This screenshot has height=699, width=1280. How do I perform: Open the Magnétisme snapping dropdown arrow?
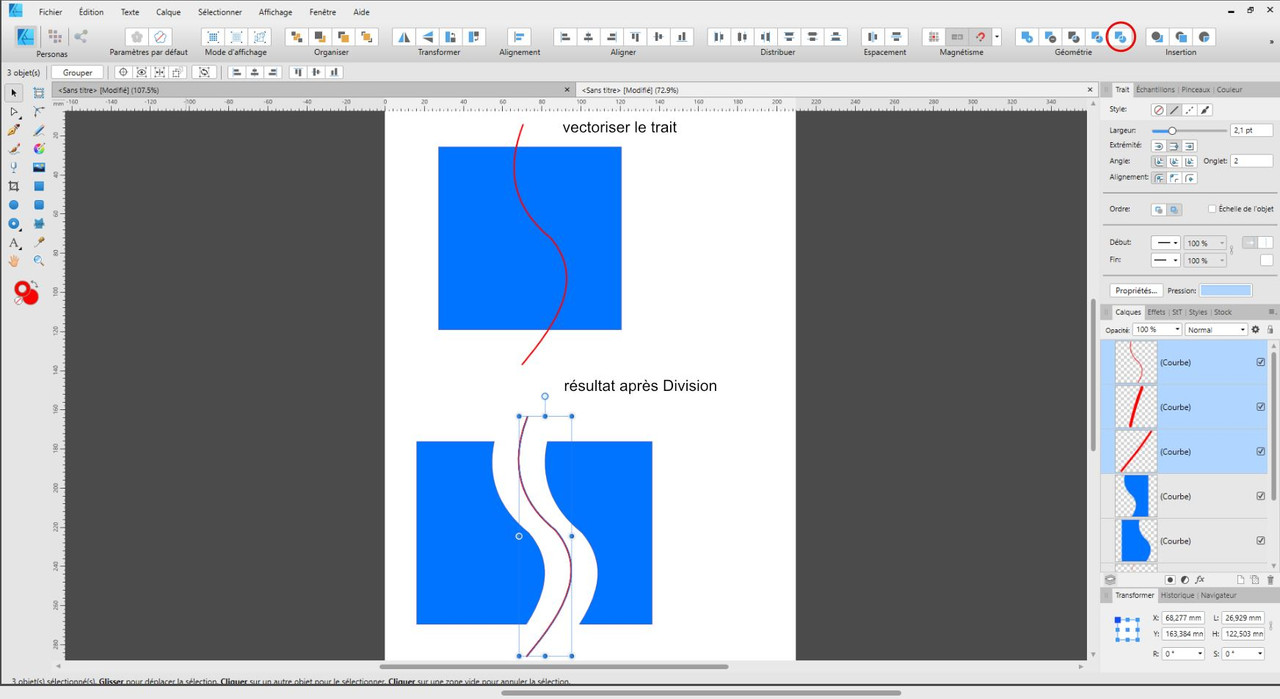point(997,37)
